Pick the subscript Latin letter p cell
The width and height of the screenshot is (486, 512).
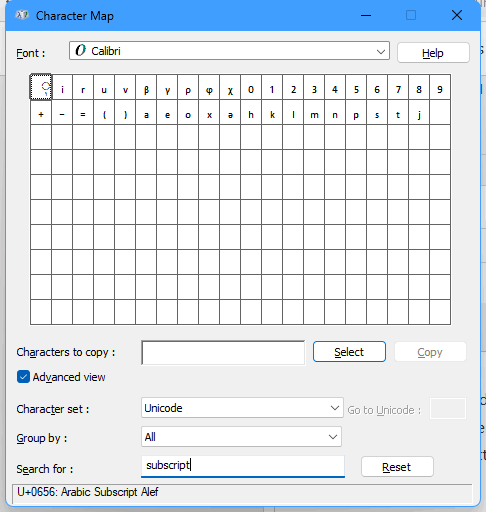click(356, 112)
